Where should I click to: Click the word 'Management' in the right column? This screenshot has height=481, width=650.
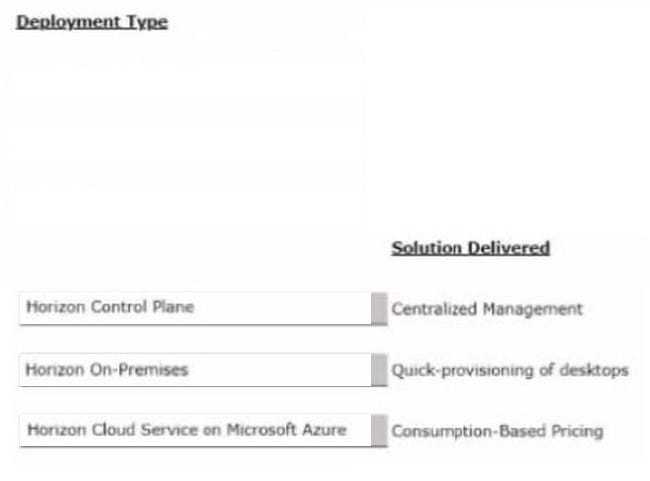tap(533, 309)
